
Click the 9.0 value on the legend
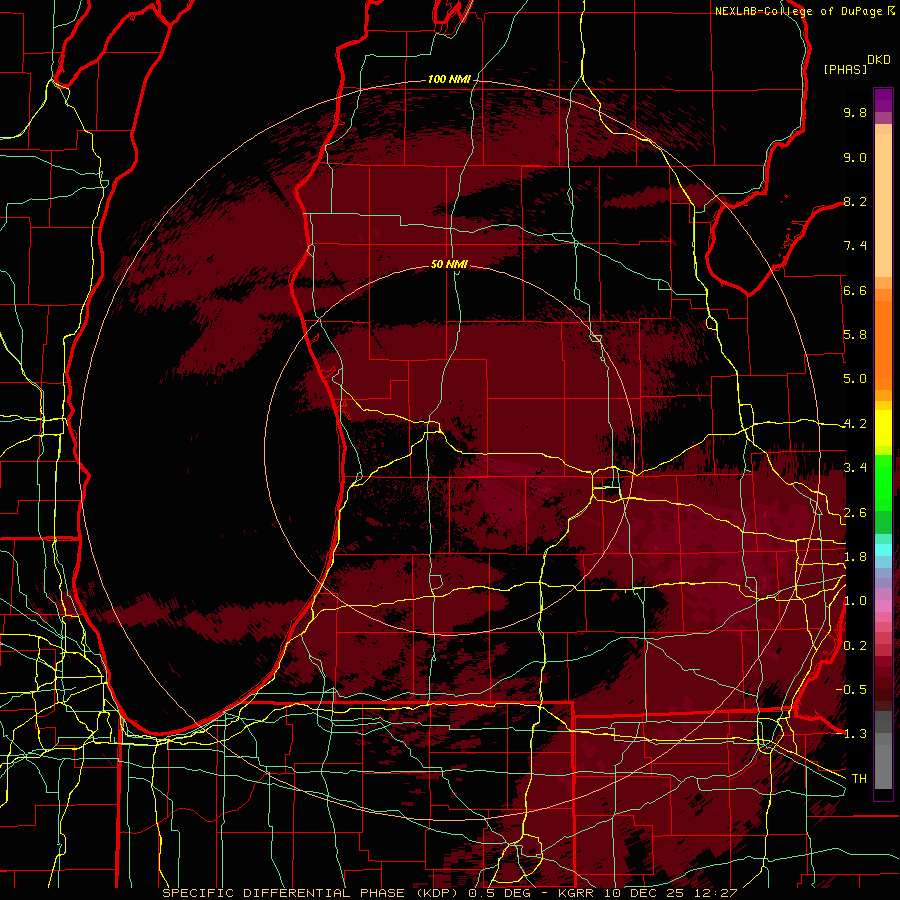tap(855, 157)
